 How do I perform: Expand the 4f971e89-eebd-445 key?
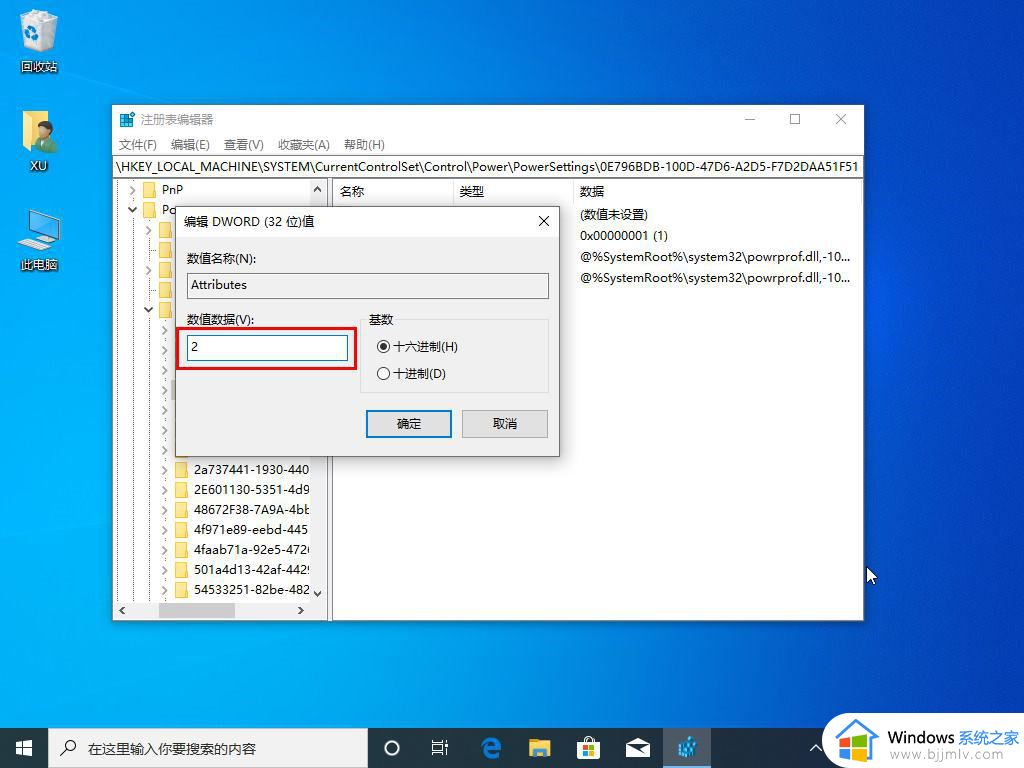click(x=165, y=530)
